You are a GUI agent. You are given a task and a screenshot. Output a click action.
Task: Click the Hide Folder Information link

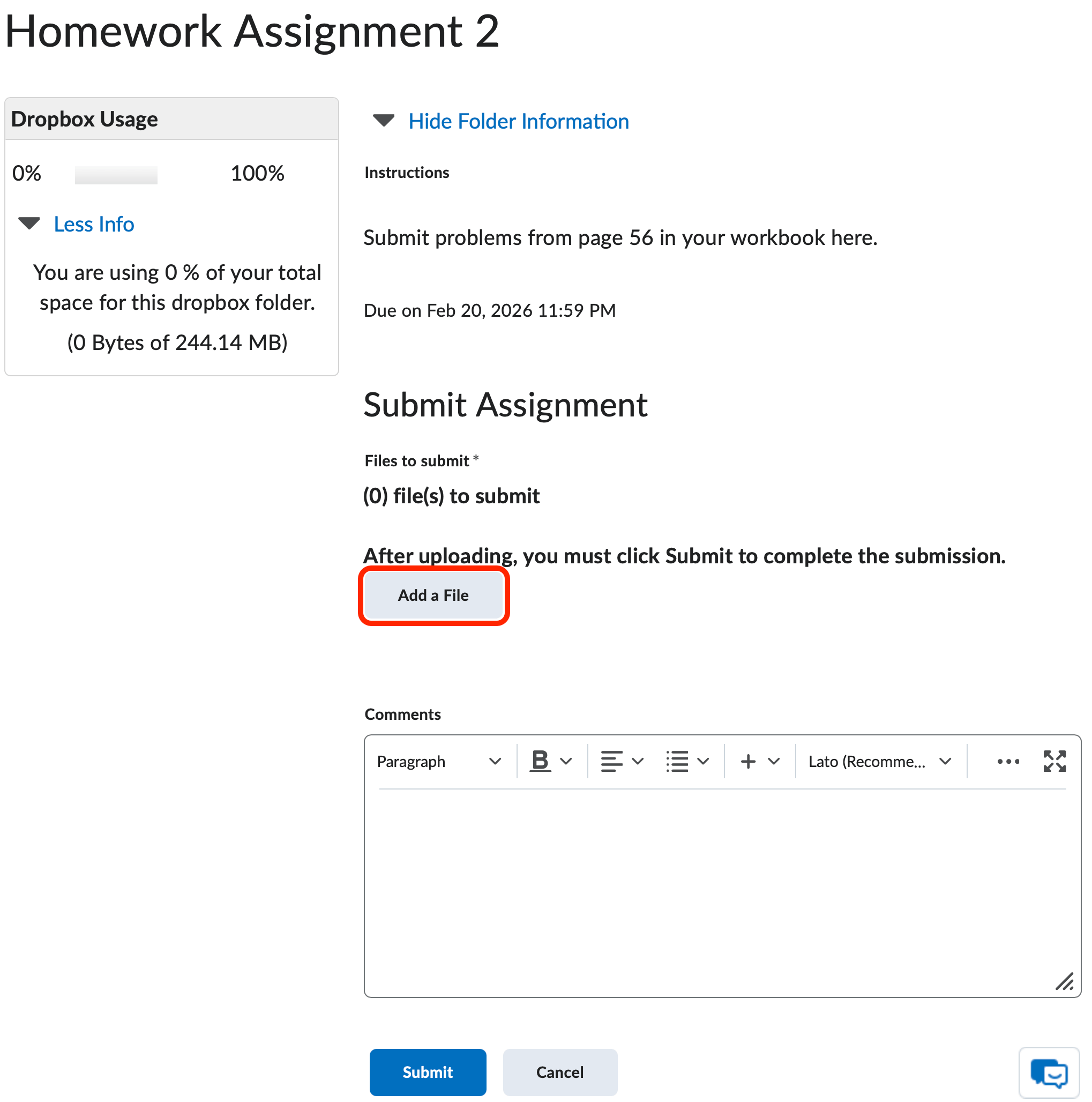click(518, 121)
